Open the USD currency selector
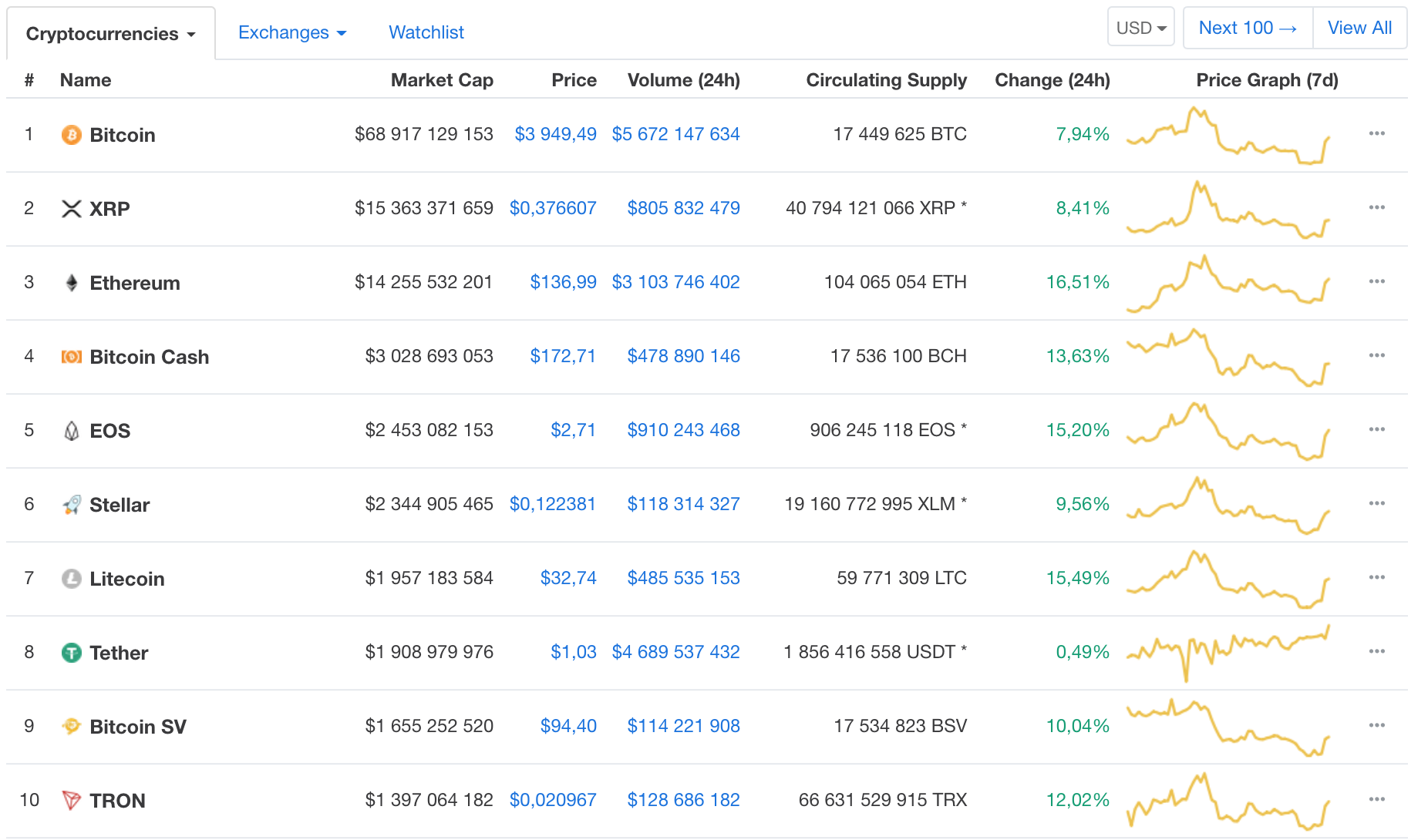Screen dimensions: 1428x840 1140,28
